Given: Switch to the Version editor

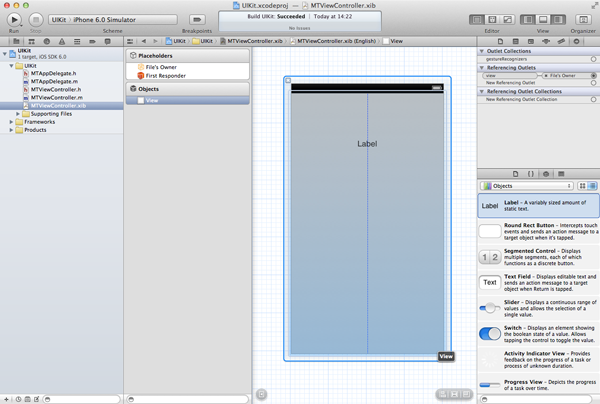Looking at the screenshot, I should point(507,20).
